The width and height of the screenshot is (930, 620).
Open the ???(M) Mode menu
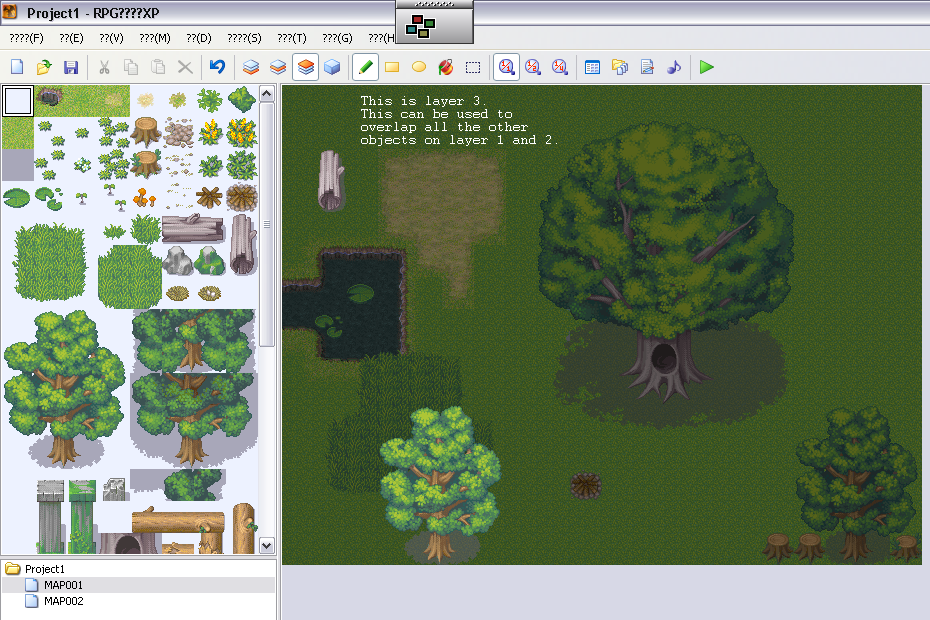pos(155,38)
